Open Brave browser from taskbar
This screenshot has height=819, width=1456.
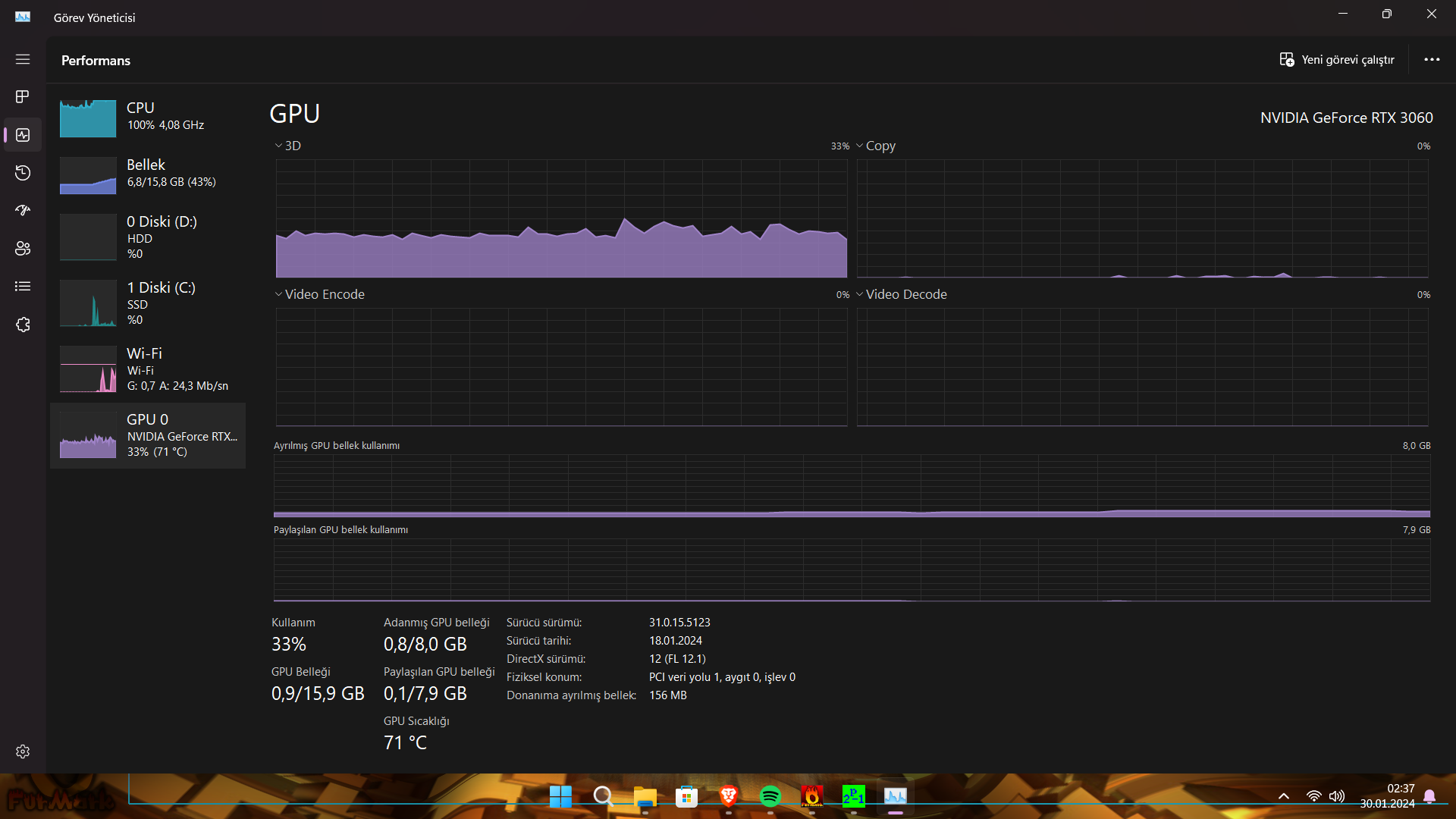[x=728, y=796]
